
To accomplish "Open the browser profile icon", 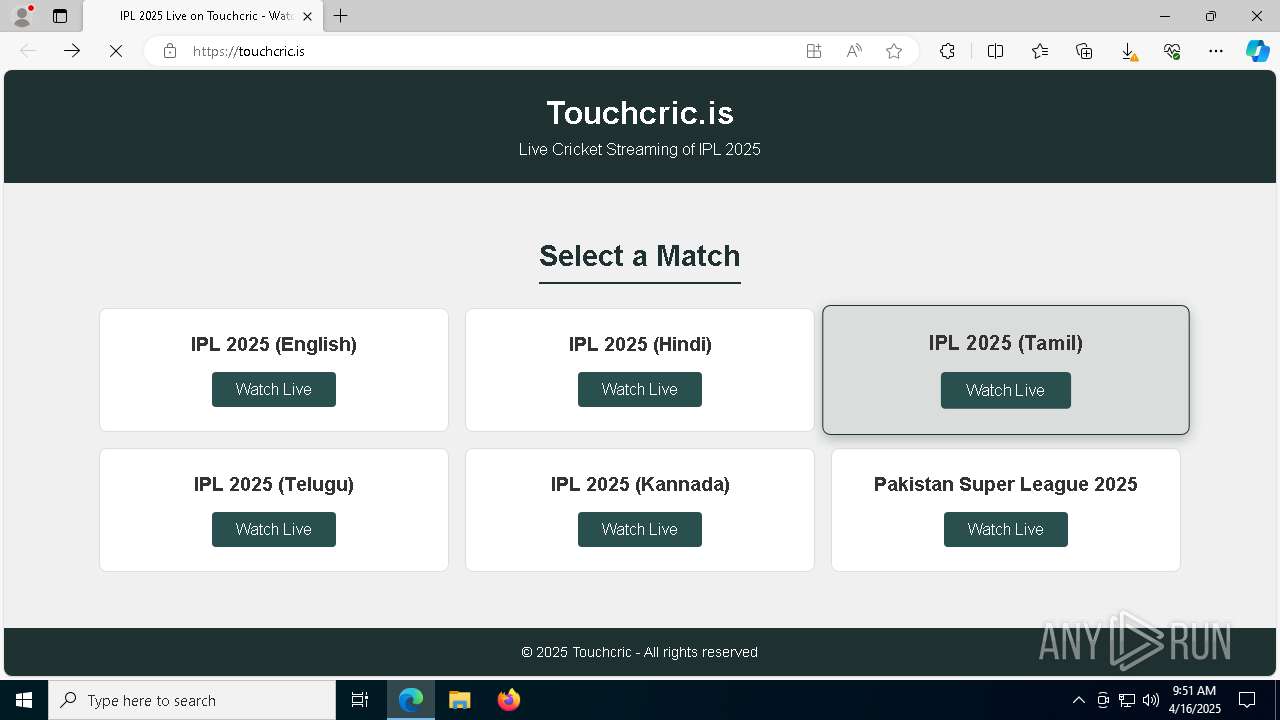I will click(22, 16).
